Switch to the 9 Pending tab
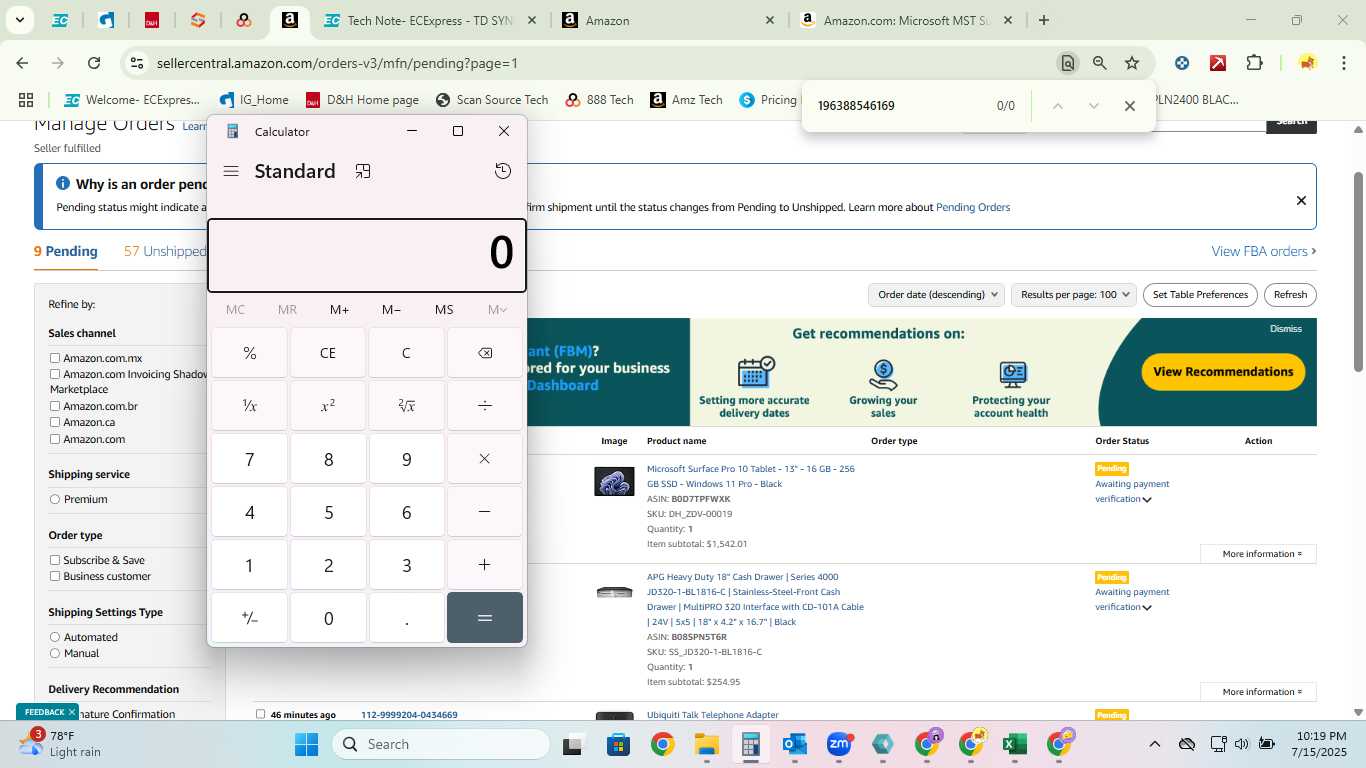 [x=66, y=251]
